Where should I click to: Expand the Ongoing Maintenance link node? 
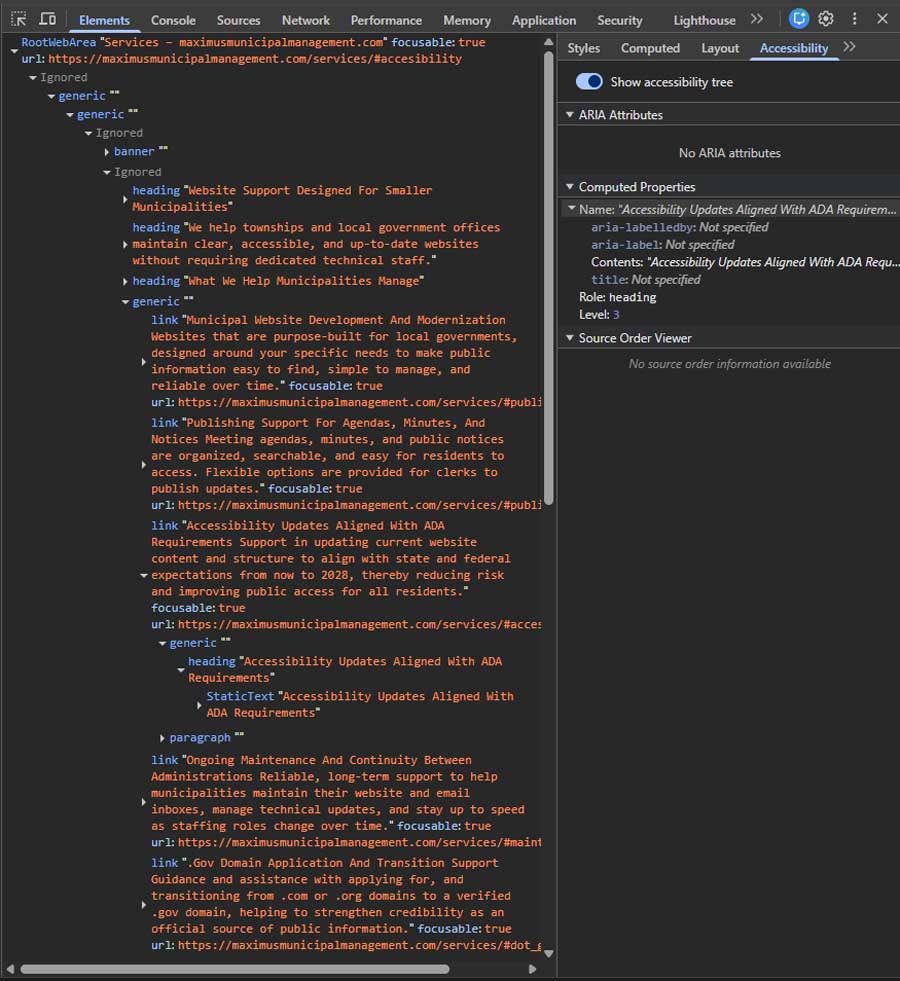pyautogui.click(x=144, y=801)
